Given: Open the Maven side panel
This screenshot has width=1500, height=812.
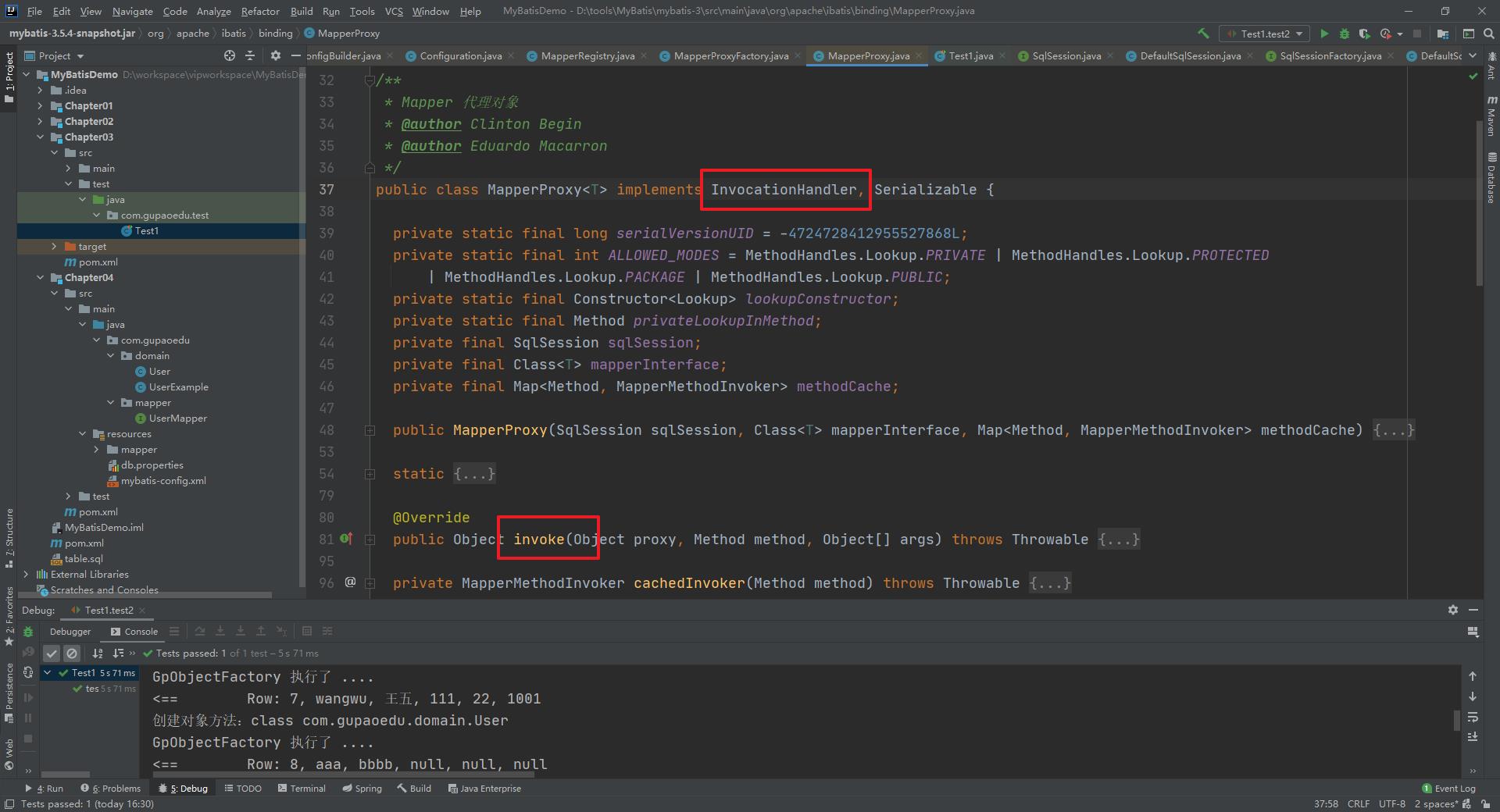Looking at the screenshot, I should [x=1491, y=116].
